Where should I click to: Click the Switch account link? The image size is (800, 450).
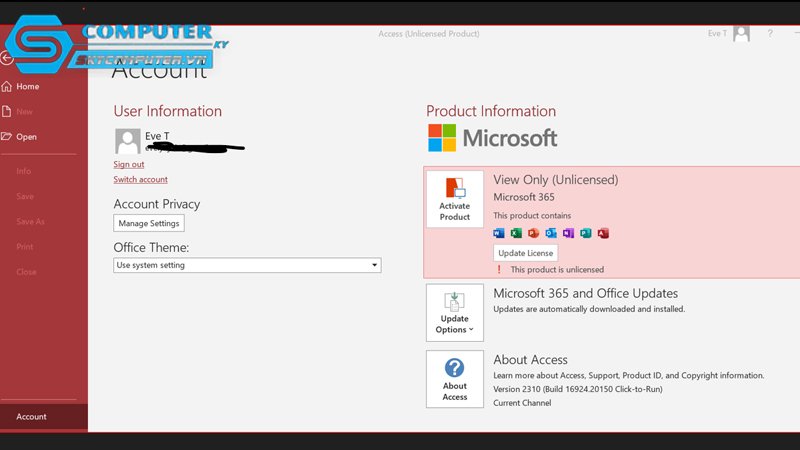[140, 180]
